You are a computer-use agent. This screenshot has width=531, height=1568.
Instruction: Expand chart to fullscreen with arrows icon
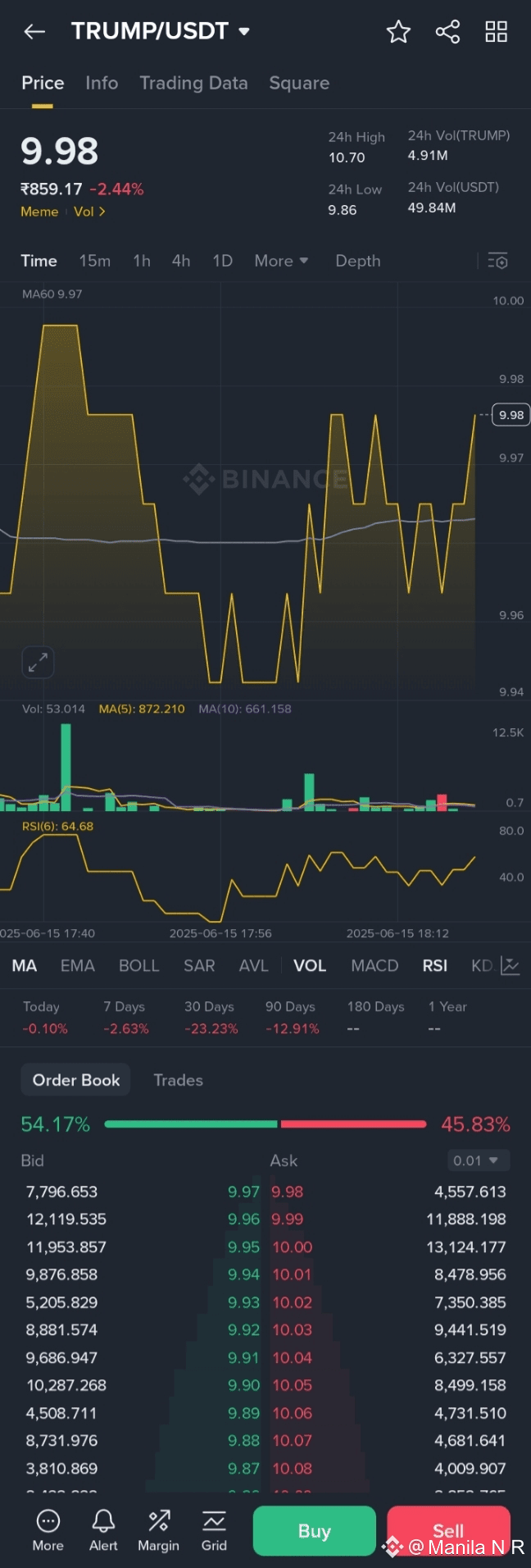click(x=38, y=663)
